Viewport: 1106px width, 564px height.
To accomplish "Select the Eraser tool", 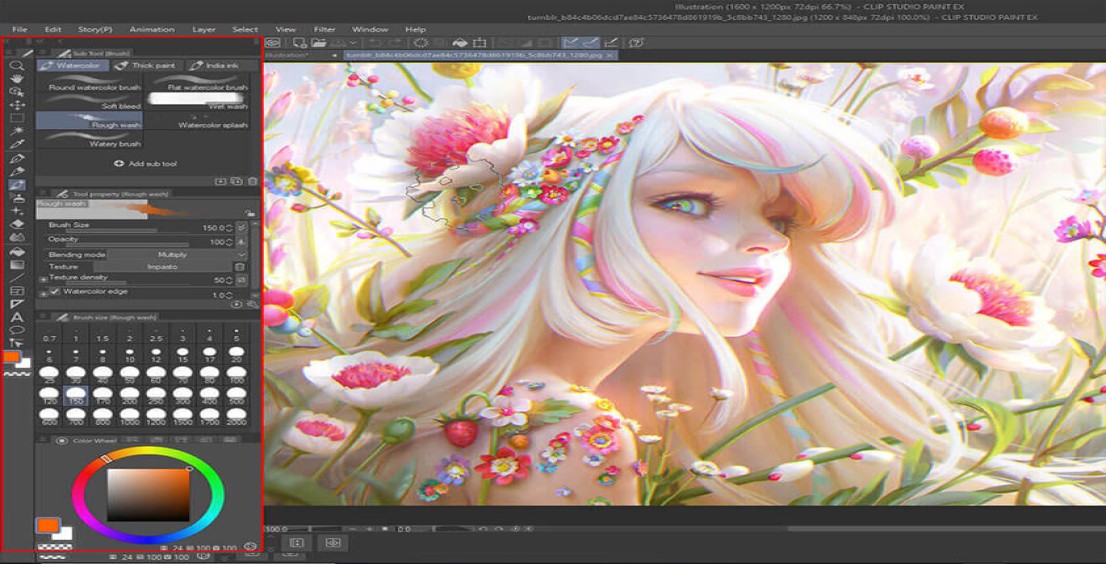I will coord(17,224).
